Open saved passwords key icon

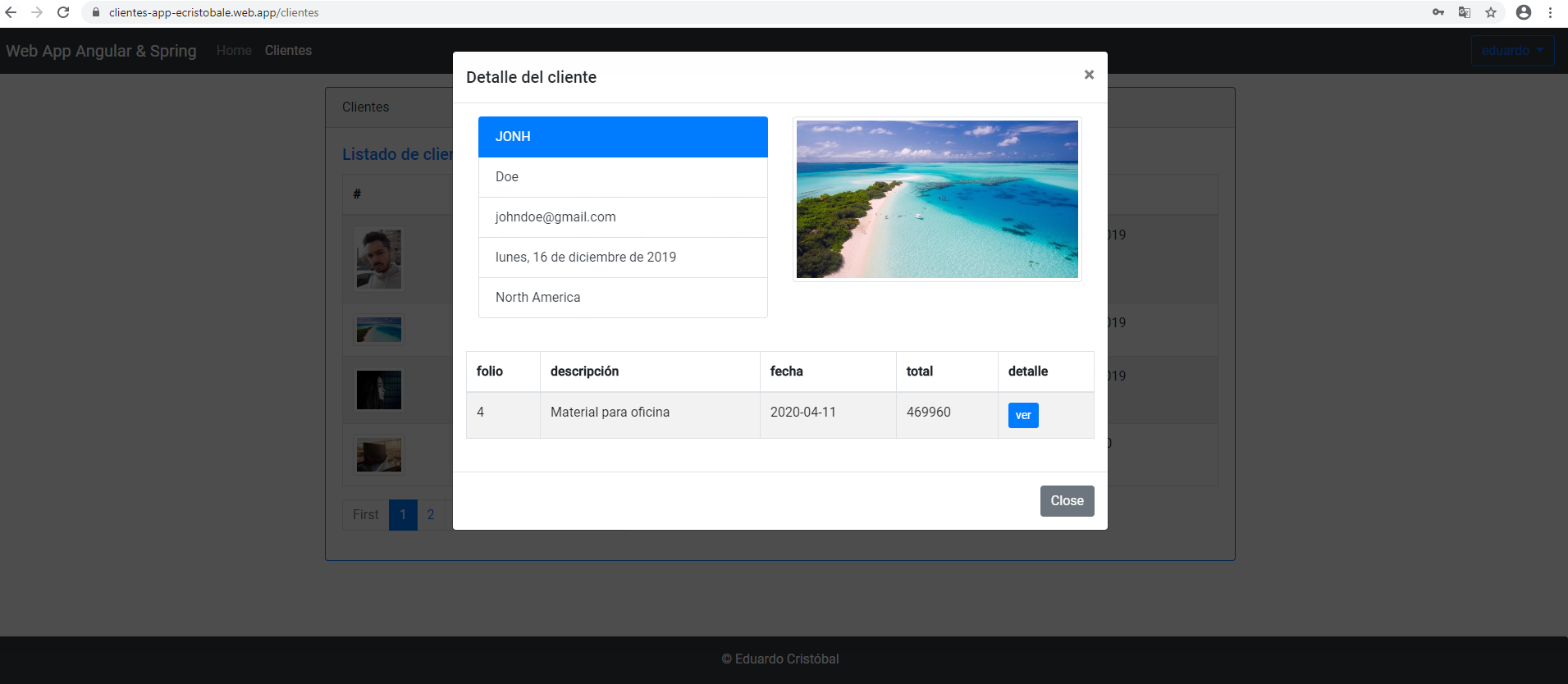(1438, 12)
